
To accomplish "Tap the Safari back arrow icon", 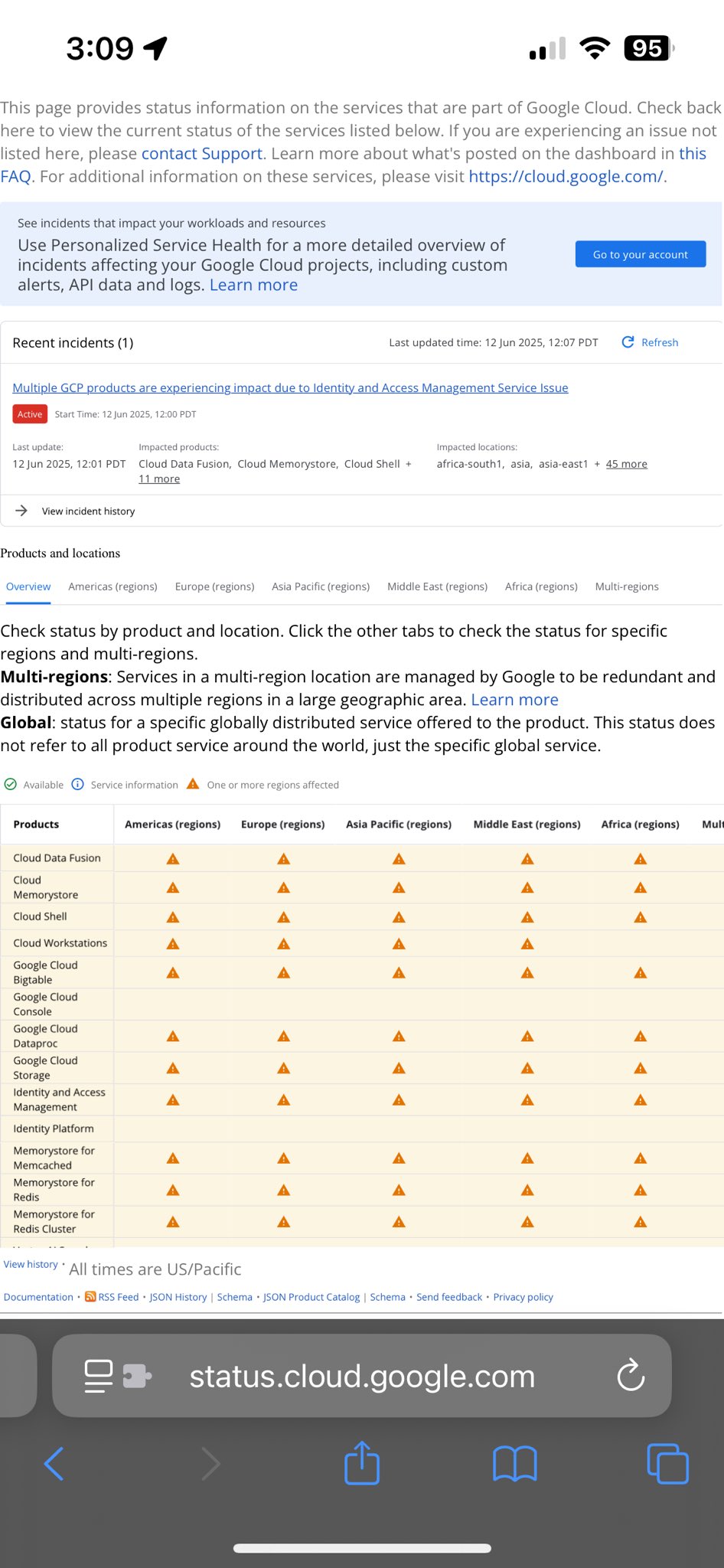I will (x=54, y=1464).
